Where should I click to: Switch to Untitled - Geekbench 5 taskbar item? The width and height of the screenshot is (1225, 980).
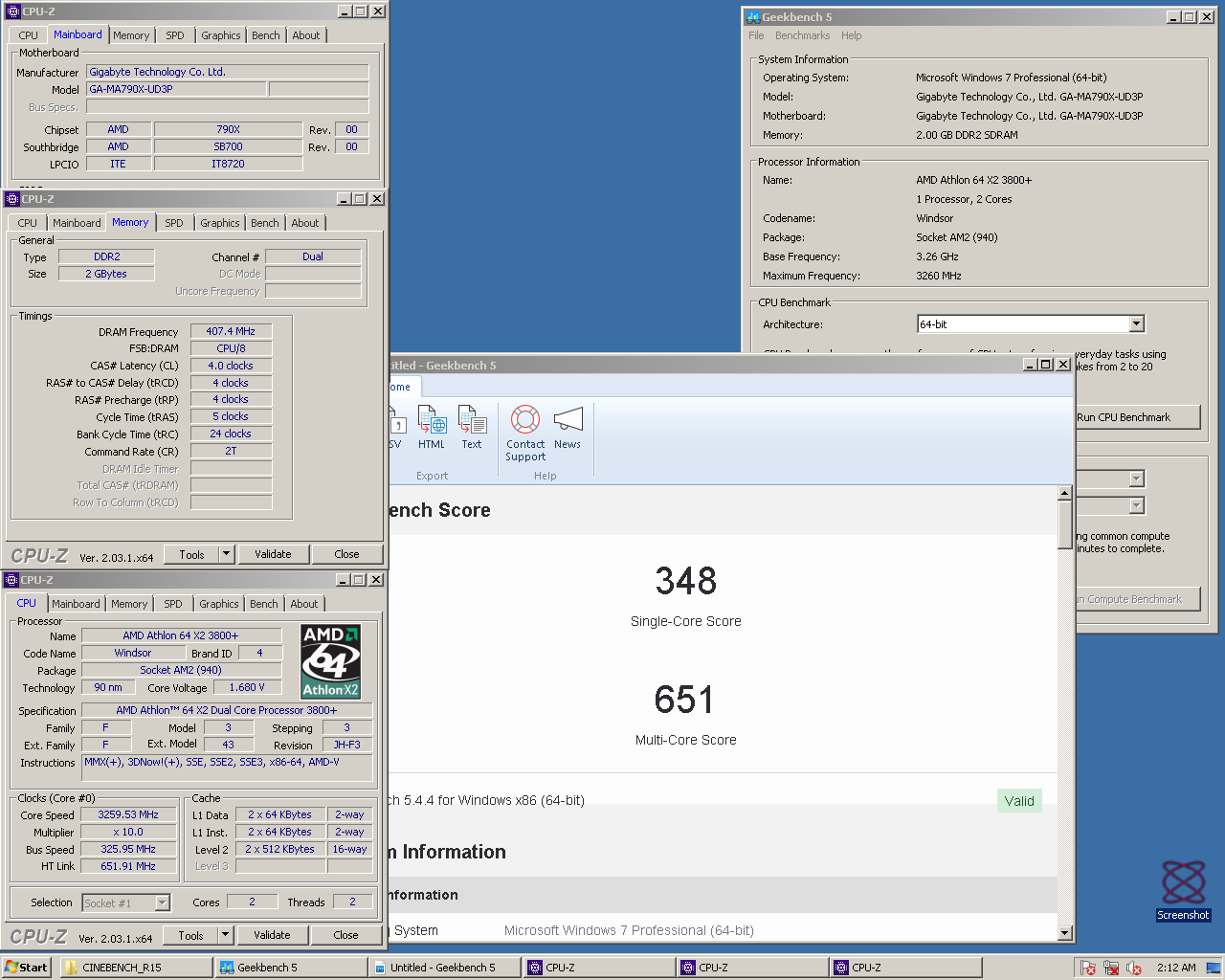point(444,968)
